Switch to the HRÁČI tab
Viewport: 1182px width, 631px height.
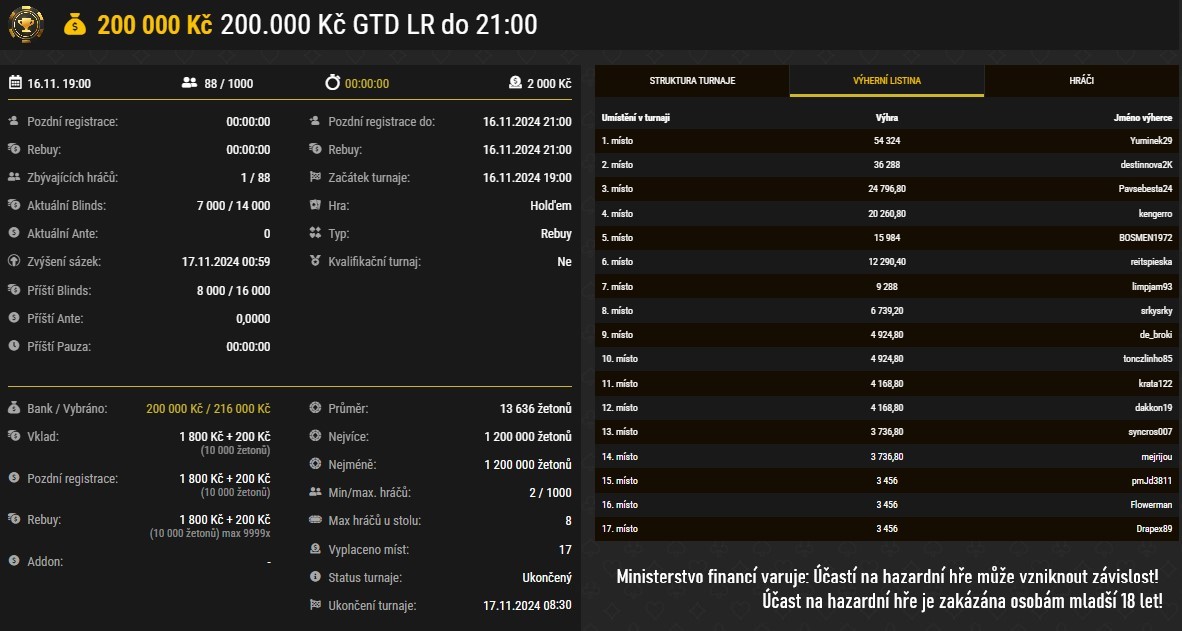tap(1083, 81)
